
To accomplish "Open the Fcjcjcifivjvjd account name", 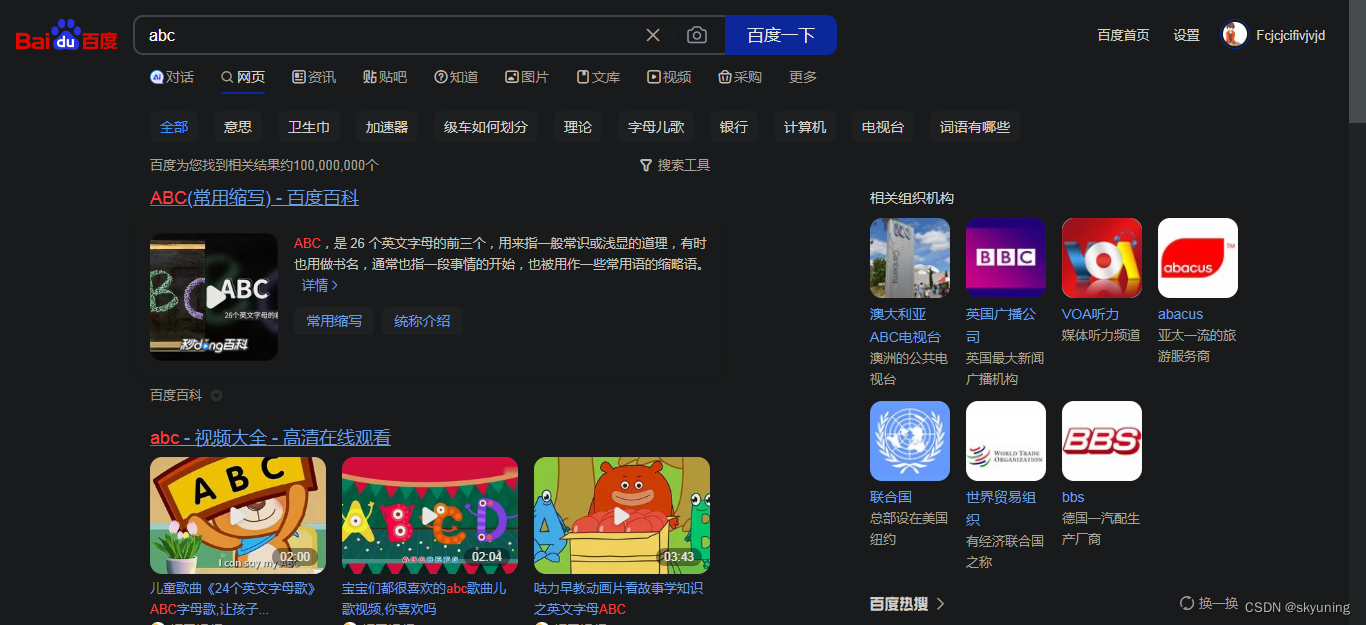I will pyautogui.click(x=1291, y=35).
